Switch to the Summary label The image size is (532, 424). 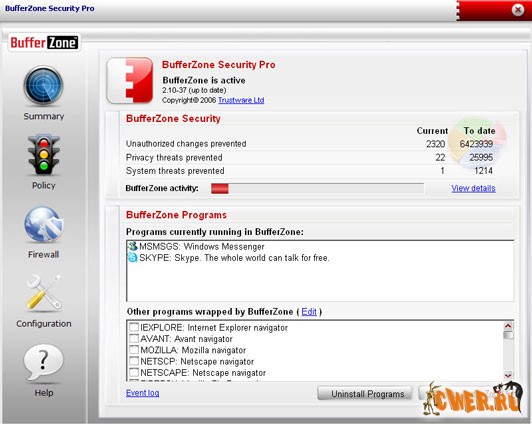click(44, 116)
